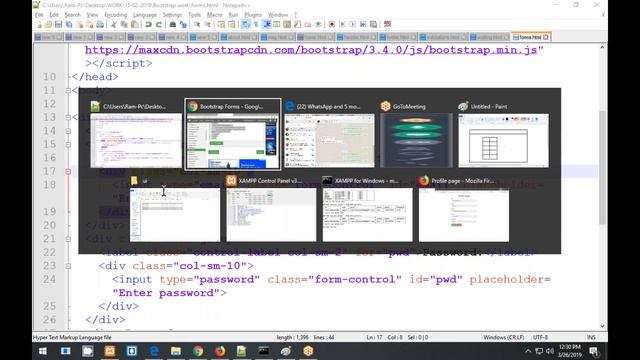Open the Macro menu

pos(214,15)
